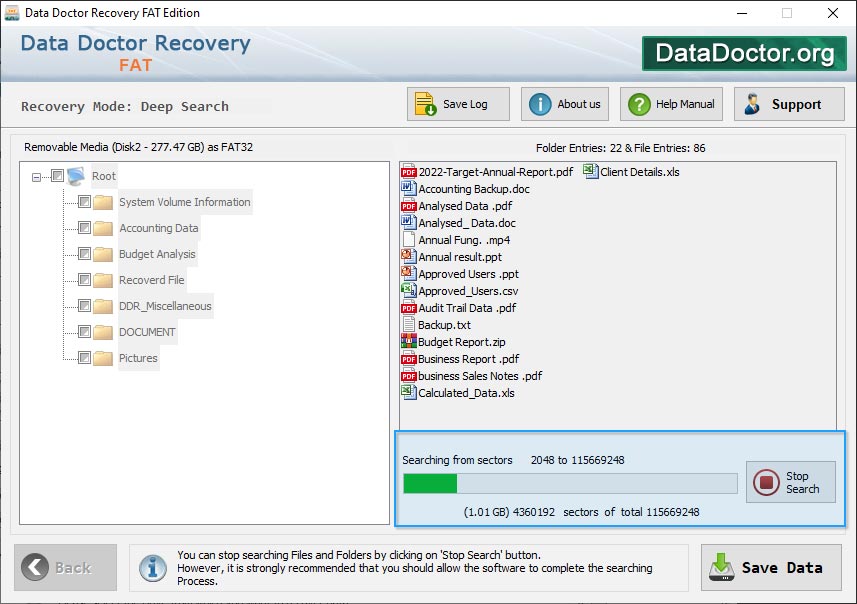857x604 pixels.
Task: Select Budget Analysis tree item
Action: coord(157,254)
